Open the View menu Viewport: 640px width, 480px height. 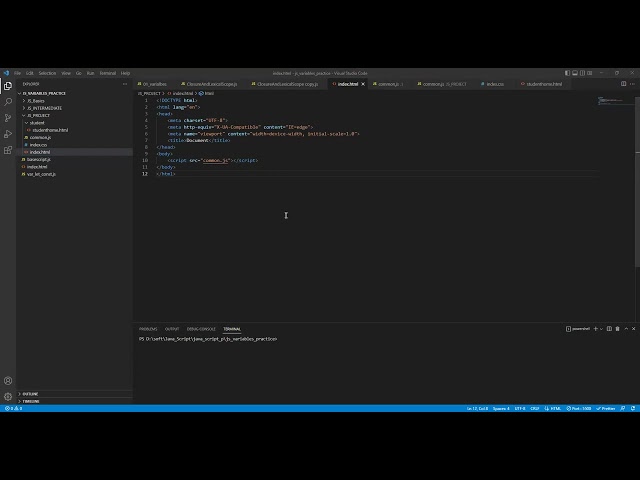point(66,73)
